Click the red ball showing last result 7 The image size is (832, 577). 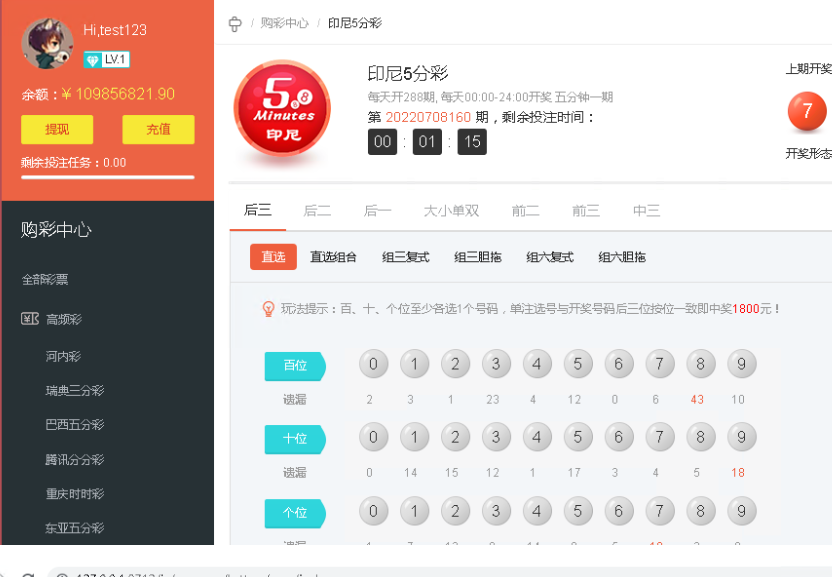[807, 112]
